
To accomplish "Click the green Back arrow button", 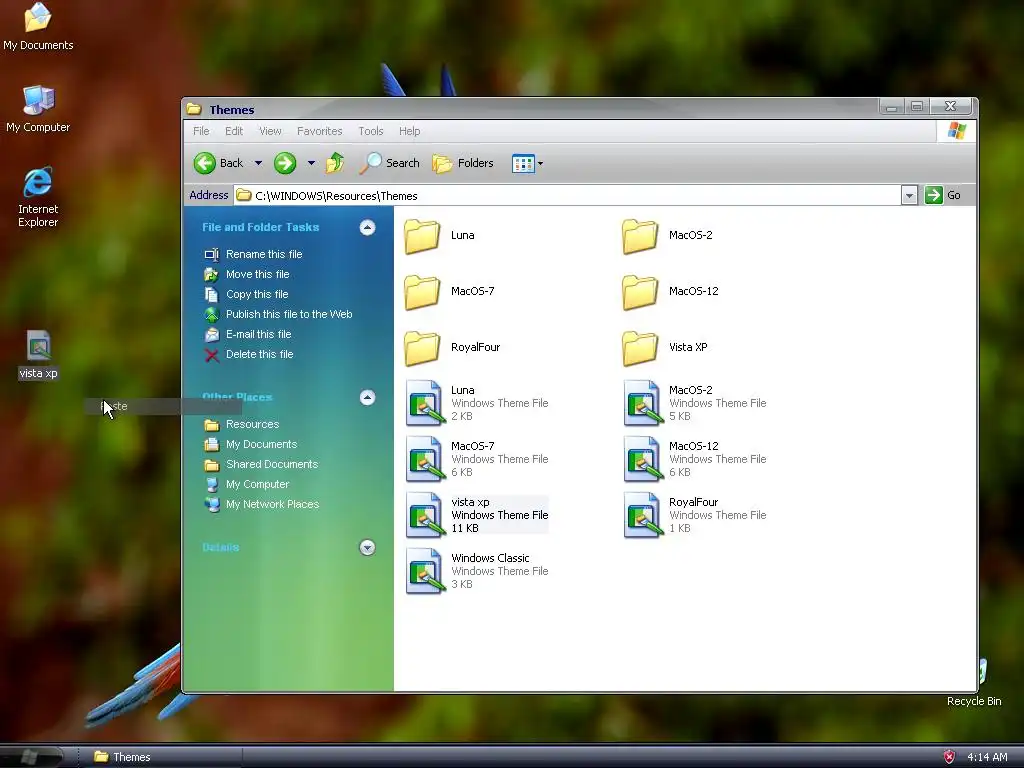I will (x=204, y=163).
